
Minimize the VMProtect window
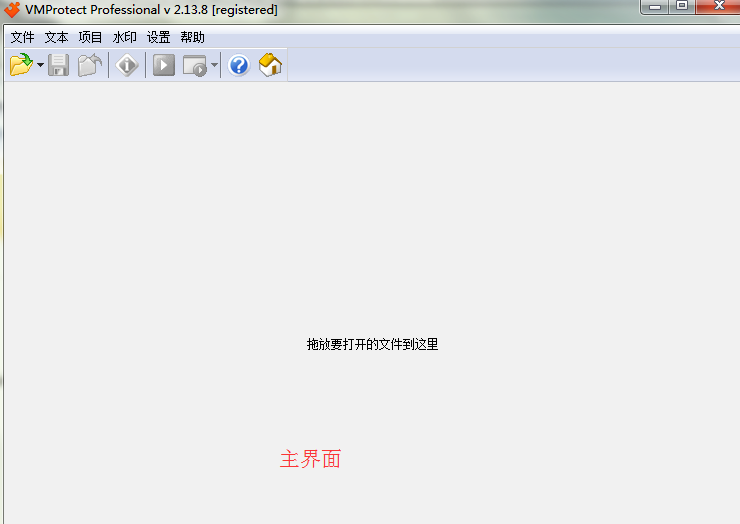point(655,7)
